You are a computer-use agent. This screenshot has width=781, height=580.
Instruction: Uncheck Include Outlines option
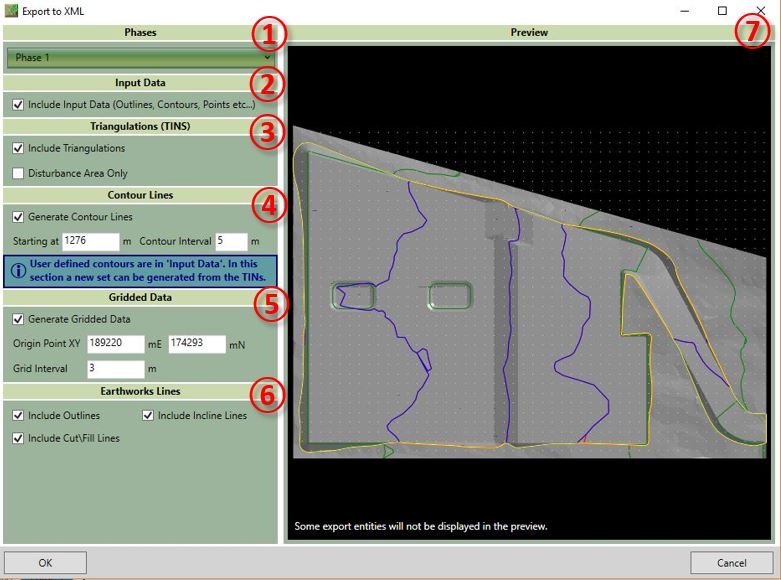19,415
